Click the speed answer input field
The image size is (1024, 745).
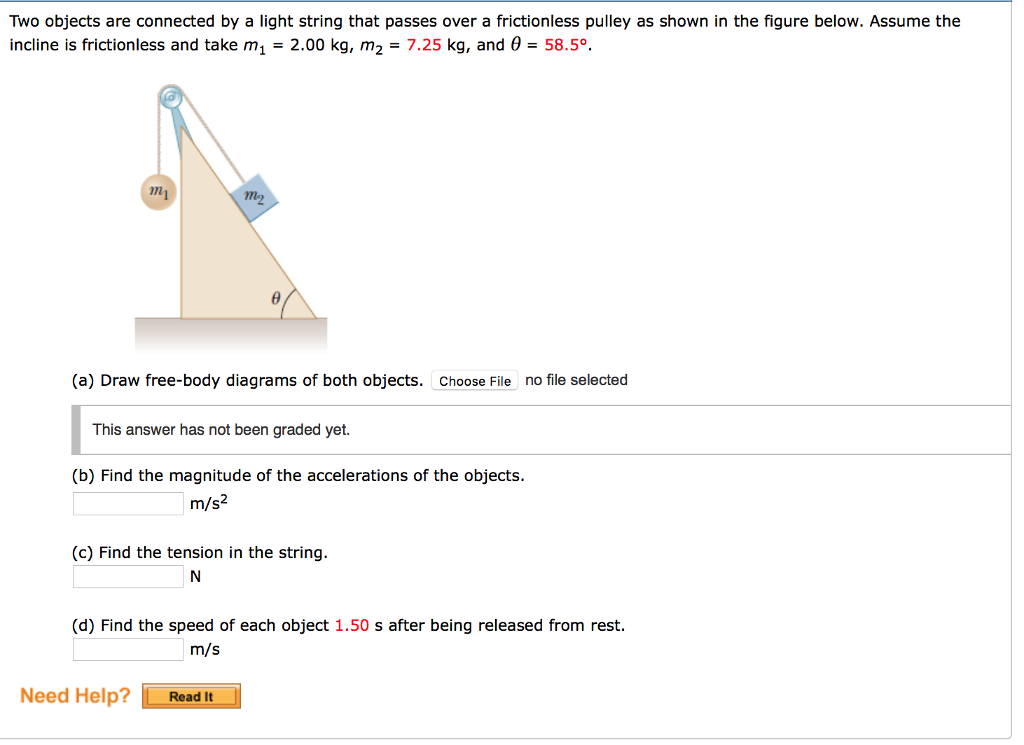(127, 649)
